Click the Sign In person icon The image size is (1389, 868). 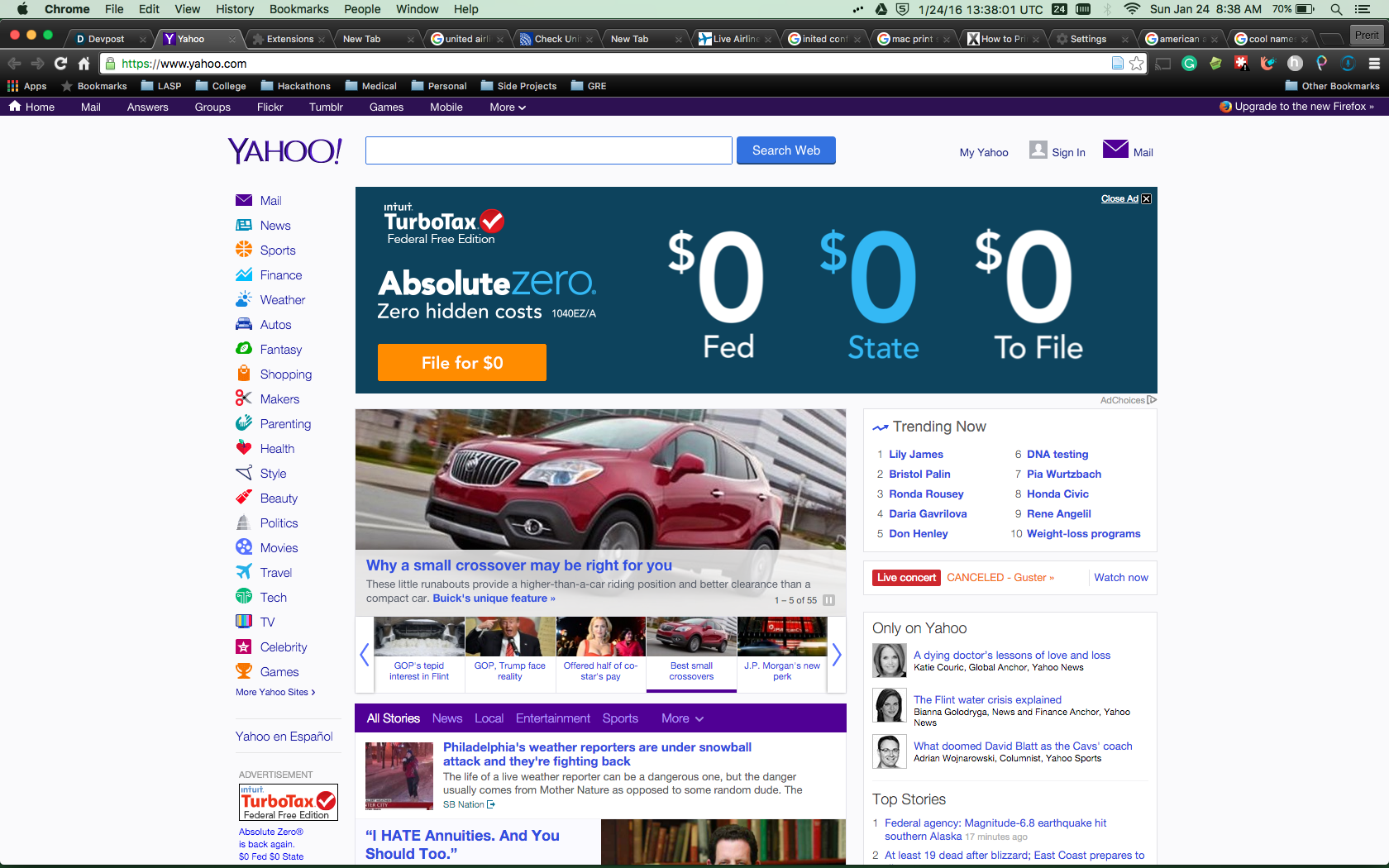coord(1038,150)
